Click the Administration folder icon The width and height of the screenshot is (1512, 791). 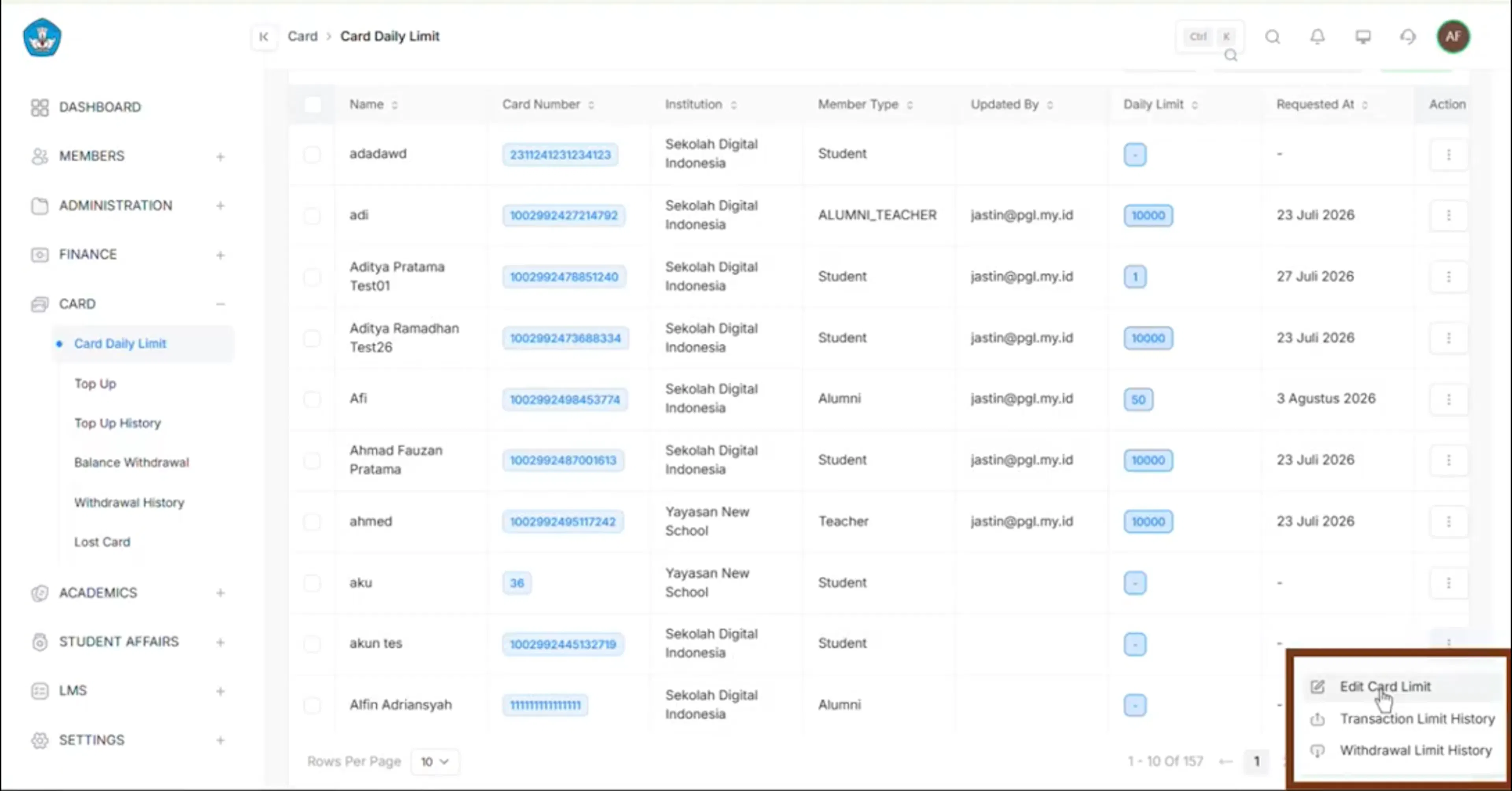(39, 206)
